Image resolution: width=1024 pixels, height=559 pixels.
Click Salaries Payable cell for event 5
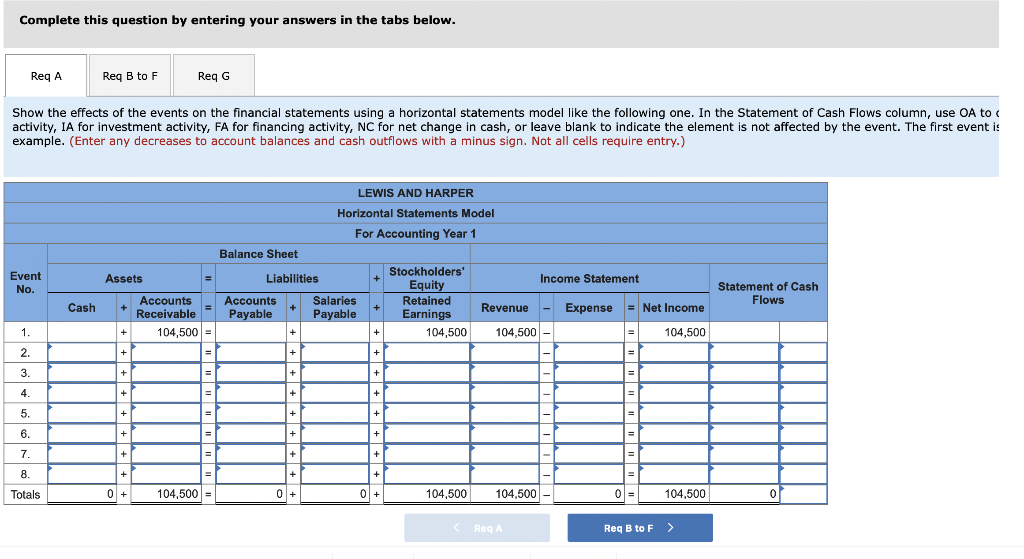coord(335,413)
